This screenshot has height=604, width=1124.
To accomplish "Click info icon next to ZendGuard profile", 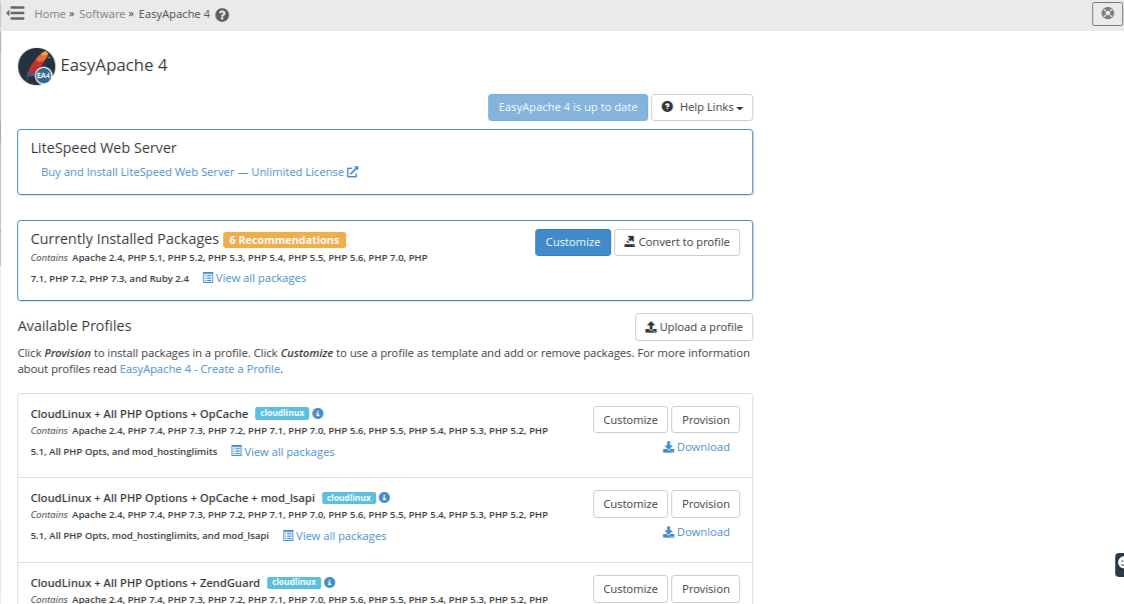I will tap(330, 583).
